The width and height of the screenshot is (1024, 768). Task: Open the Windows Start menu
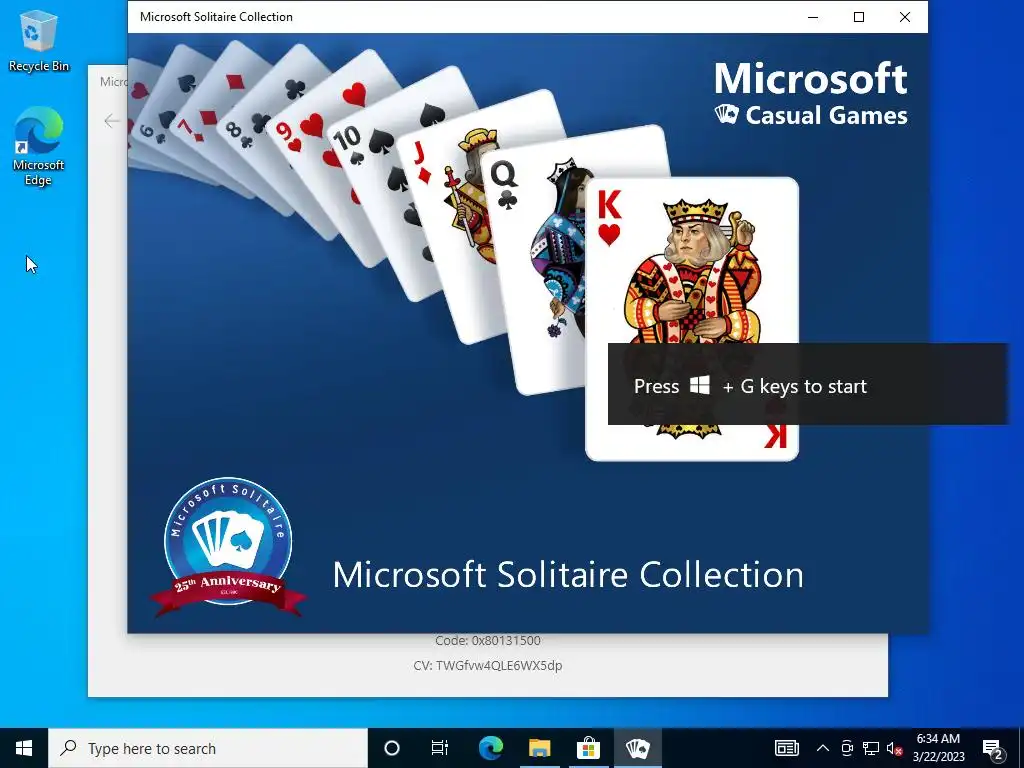(x=24, y=748)
